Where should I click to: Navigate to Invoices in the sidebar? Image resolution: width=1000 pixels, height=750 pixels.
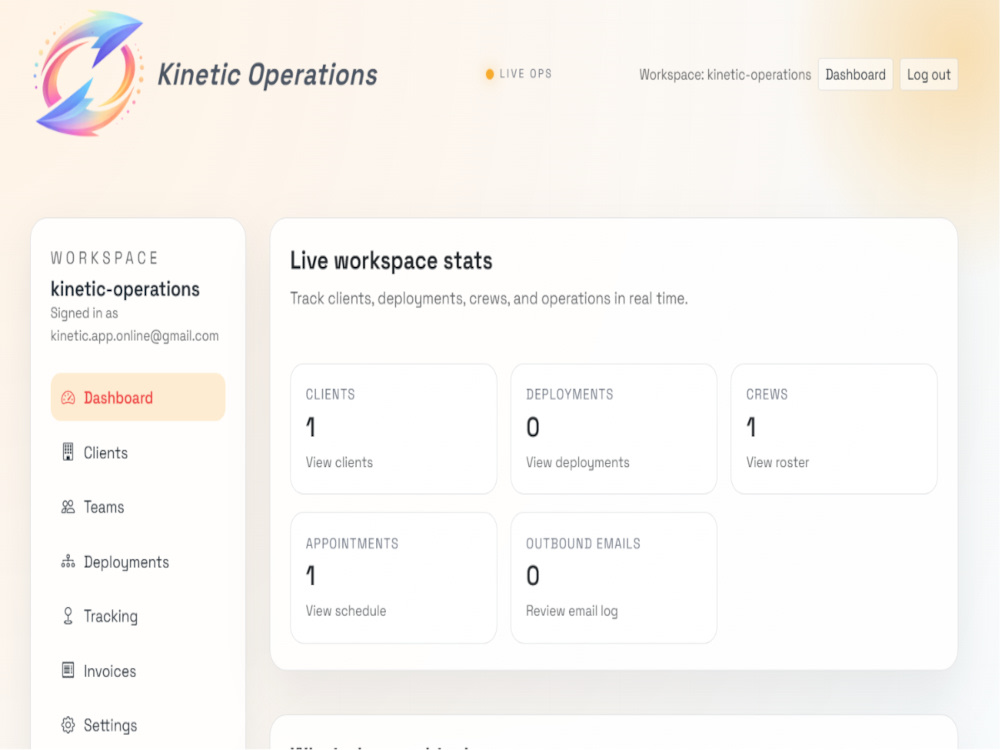coord(138,671)
